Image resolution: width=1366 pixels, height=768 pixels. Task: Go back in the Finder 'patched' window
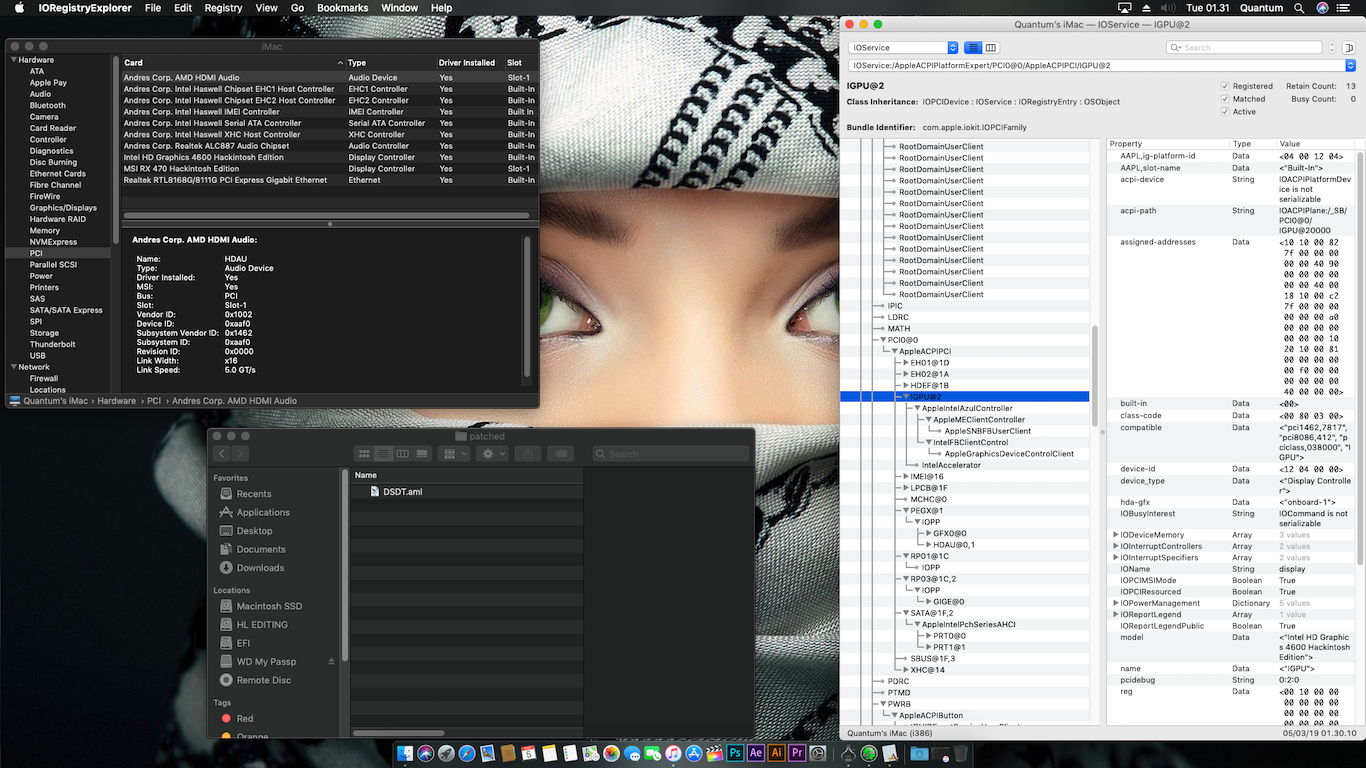[222, 454]
